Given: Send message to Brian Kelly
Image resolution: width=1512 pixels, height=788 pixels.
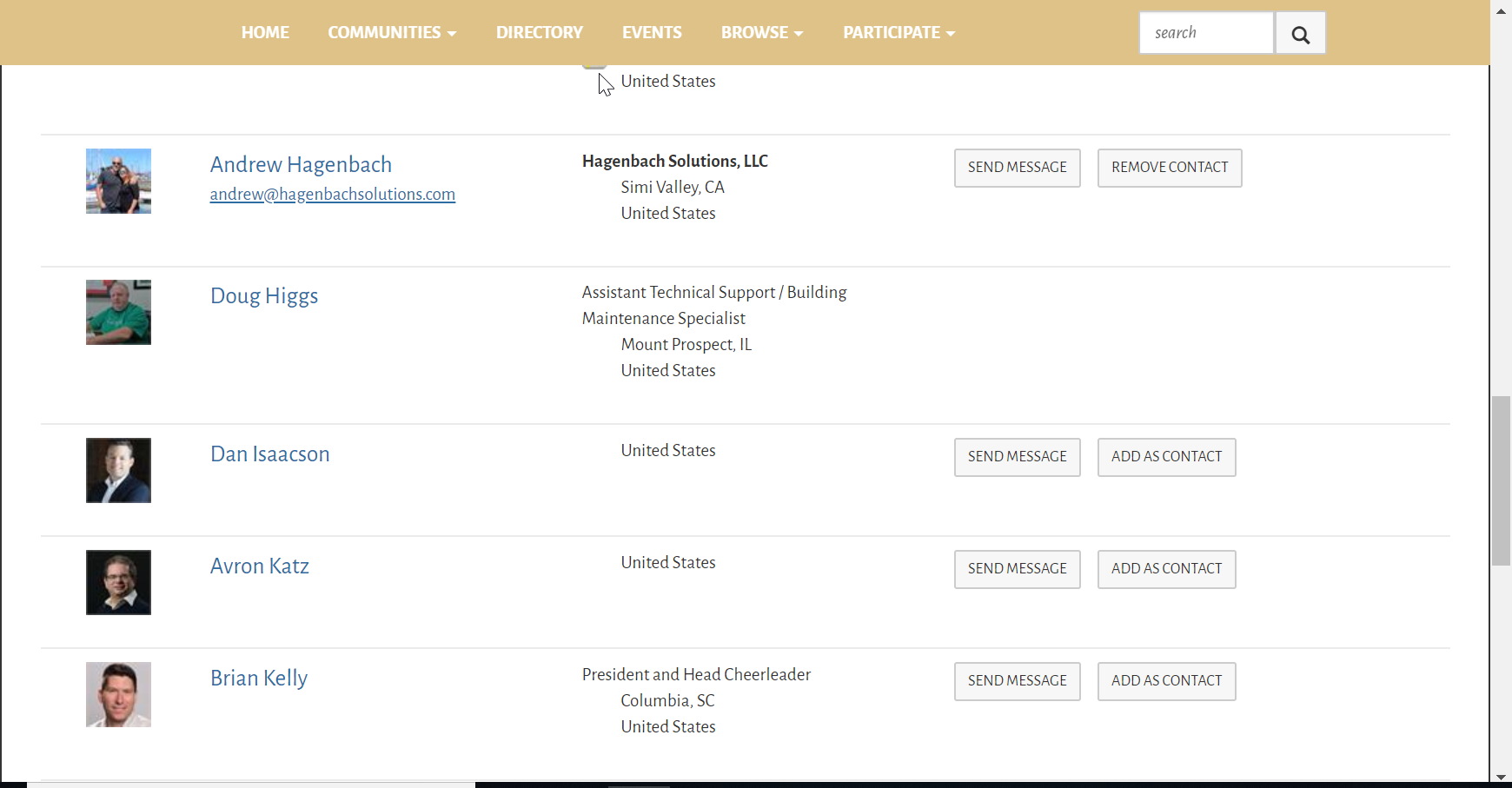Looking at the screenshot, I should [1018, 681].
